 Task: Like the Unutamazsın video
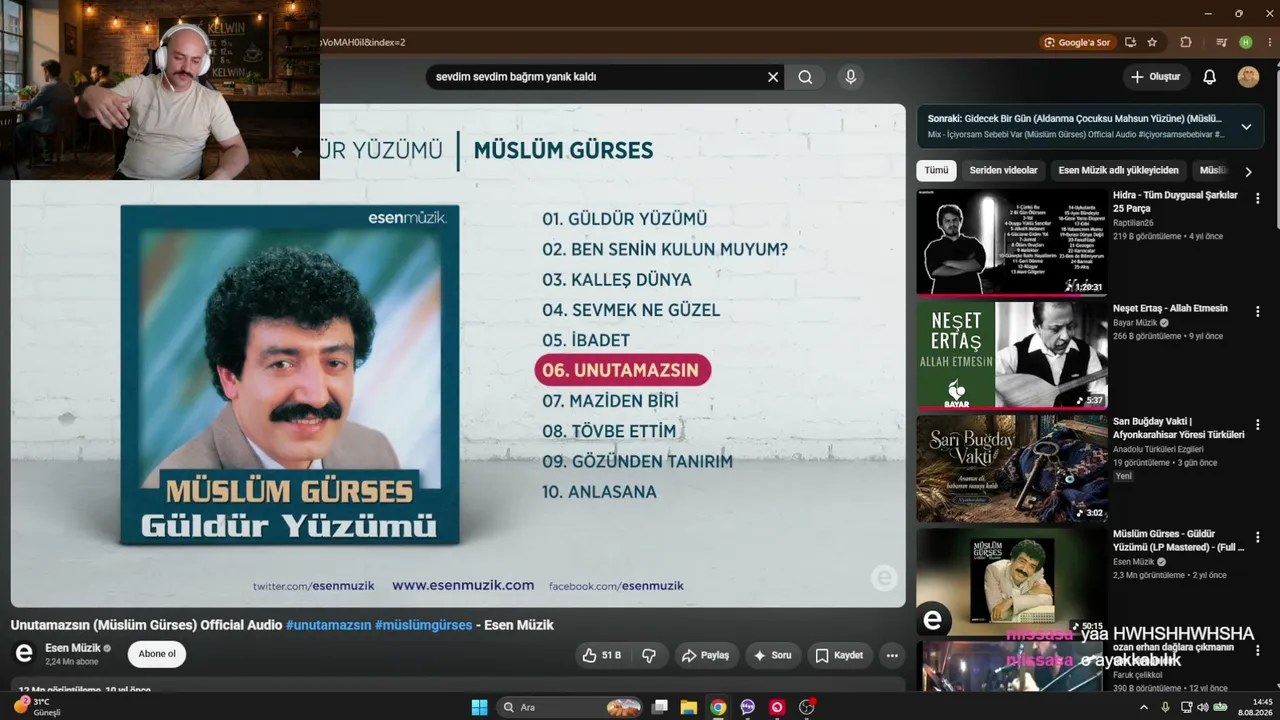point(601,655)
